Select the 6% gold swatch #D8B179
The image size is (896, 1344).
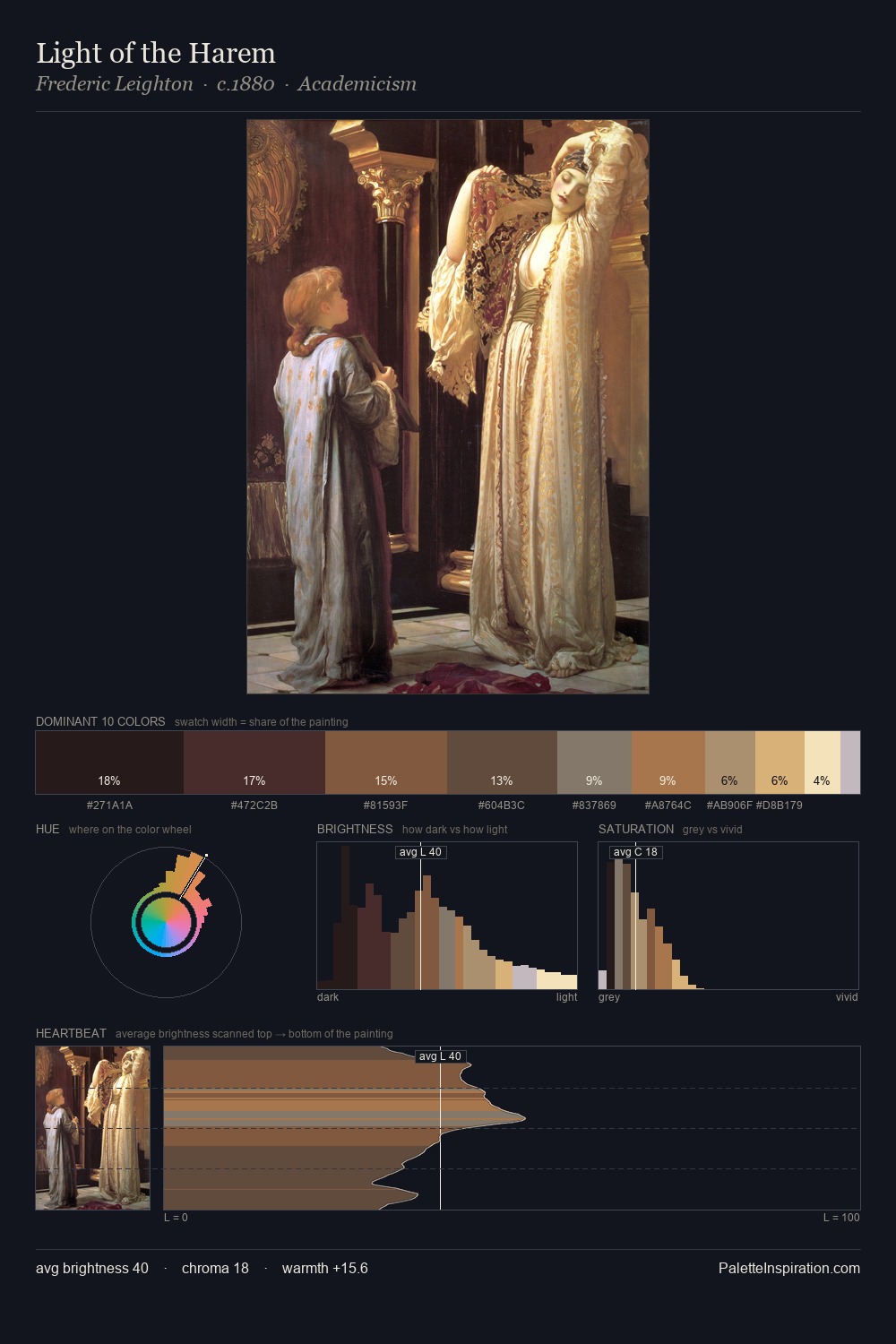(x=780, y=762)
